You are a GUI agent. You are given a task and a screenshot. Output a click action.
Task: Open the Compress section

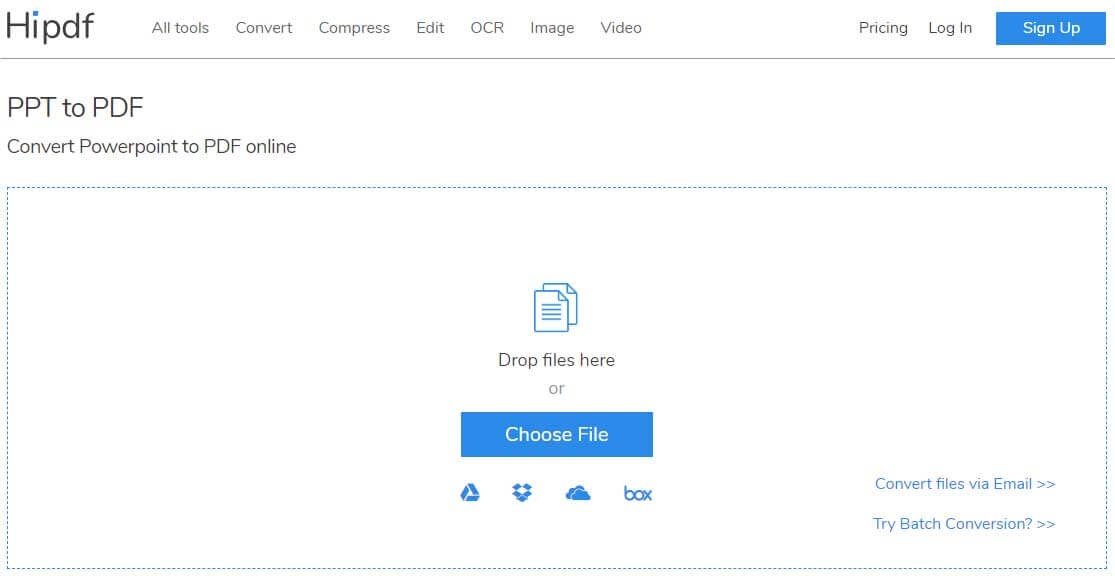click(x=354, y=28)
